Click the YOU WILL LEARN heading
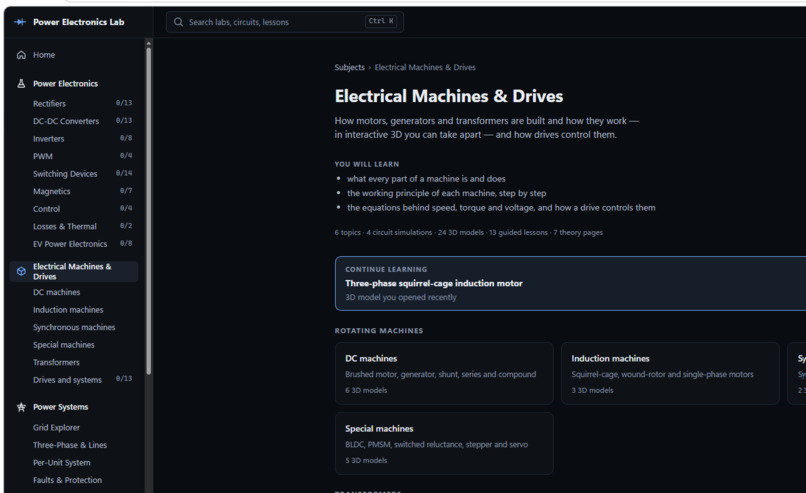The image size is (806, 493). coord(367,164)
